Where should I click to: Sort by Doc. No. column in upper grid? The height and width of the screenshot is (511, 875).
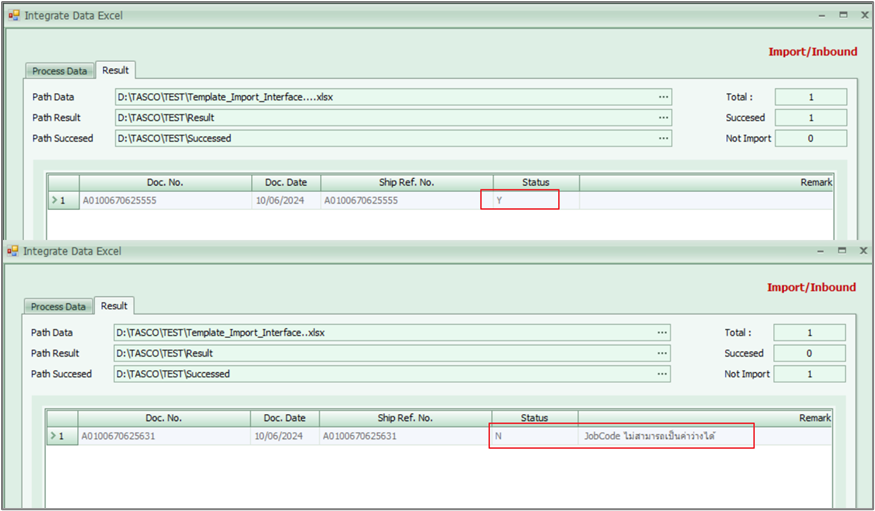point(165,183)
